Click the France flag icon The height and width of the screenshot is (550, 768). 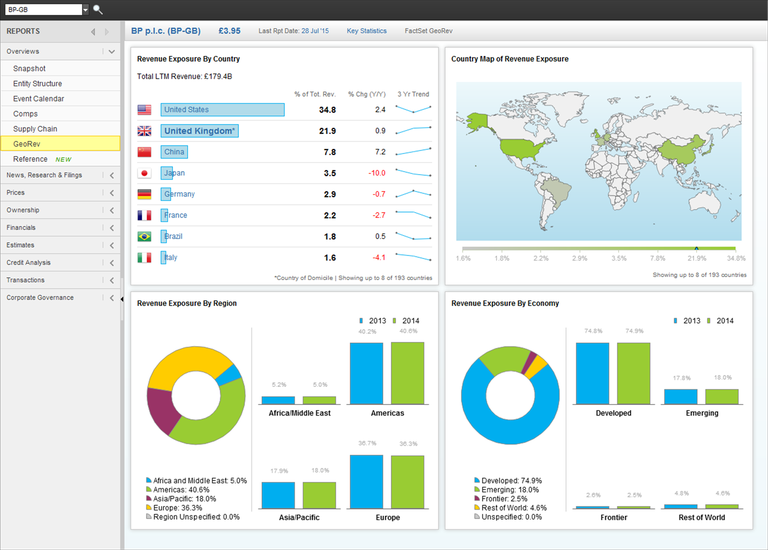pyautogui.click(x=144, y=215)
